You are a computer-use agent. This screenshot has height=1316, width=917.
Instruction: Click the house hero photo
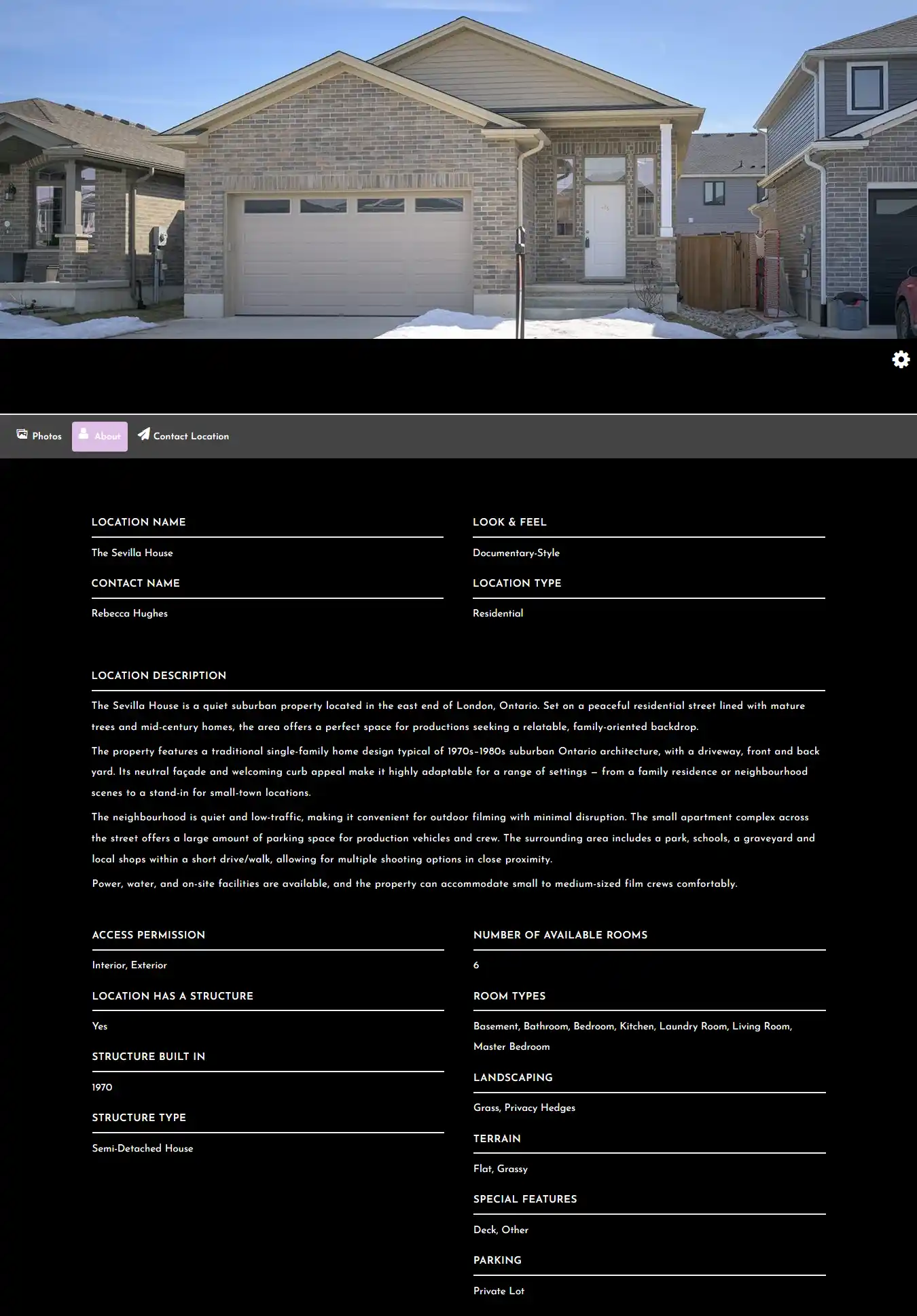(458, 170)
